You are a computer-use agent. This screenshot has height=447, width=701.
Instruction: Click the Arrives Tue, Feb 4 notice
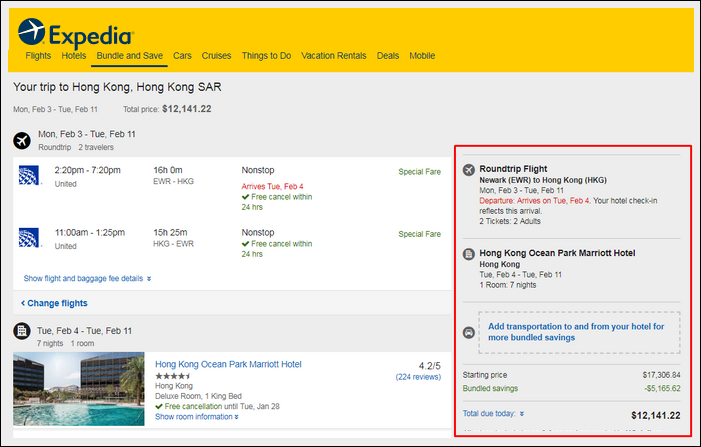click(272, 186)
